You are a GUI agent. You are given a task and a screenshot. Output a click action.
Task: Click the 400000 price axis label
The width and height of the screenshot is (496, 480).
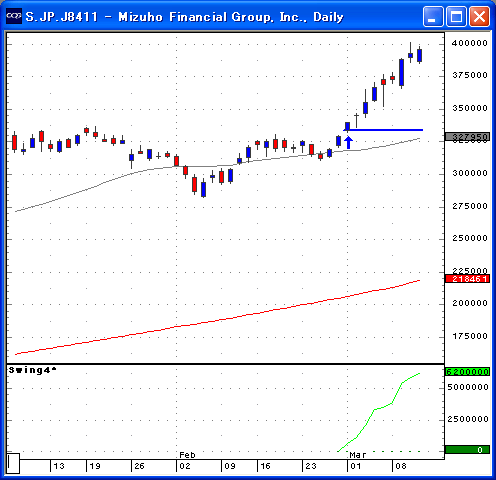(470, 43)
